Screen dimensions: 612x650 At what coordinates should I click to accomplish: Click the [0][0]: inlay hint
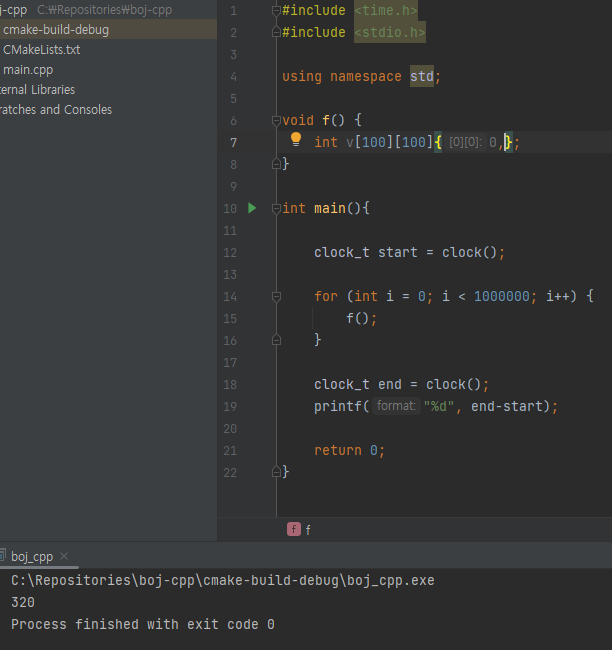[465, 143]
